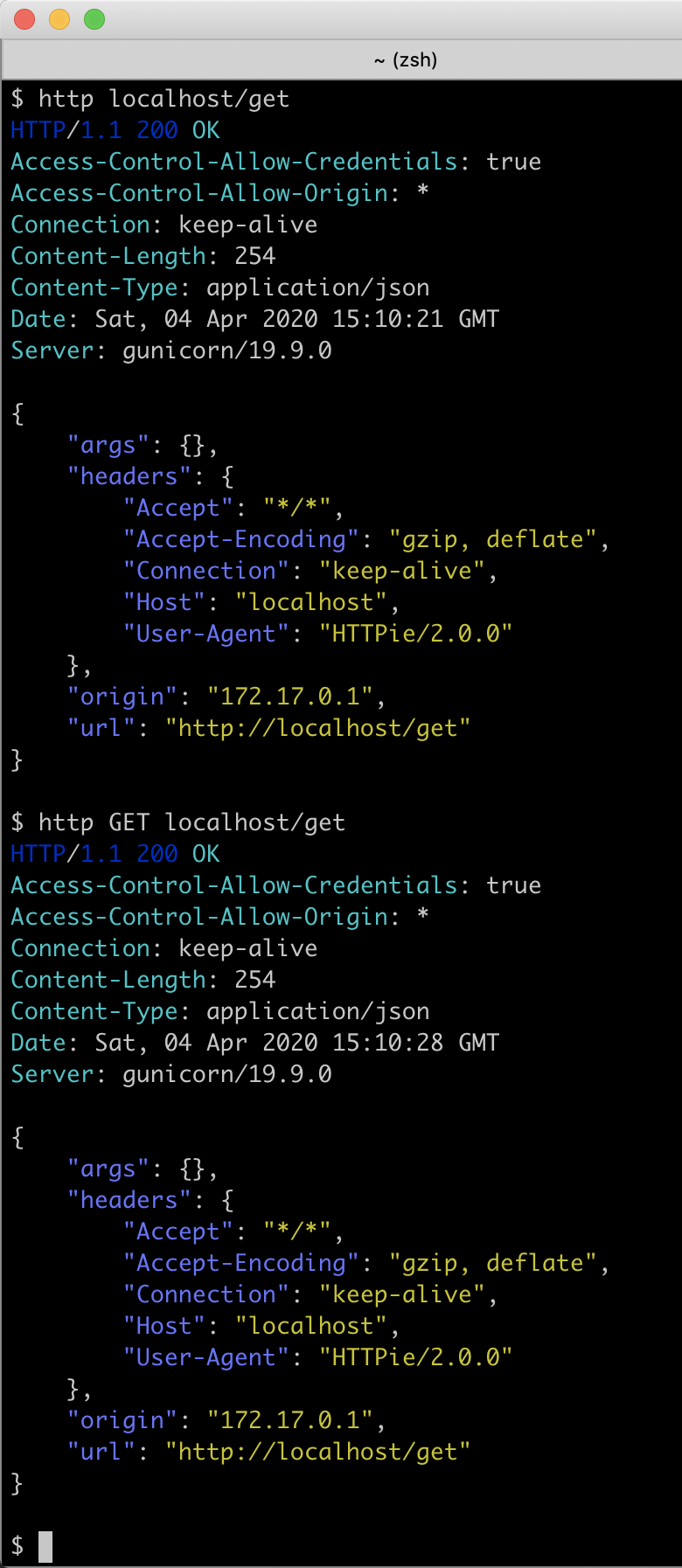Click the "~ (zsh)" window title
This screenshot has height=1568, width=682.
(405, 59)
